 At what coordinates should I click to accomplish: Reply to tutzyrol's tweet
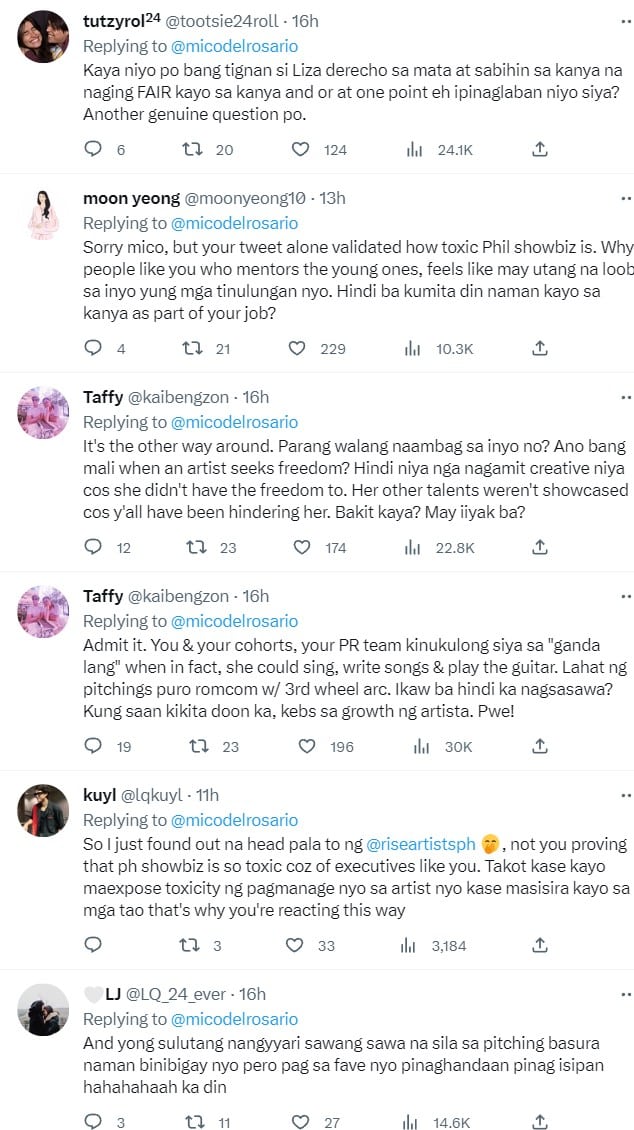93,149
